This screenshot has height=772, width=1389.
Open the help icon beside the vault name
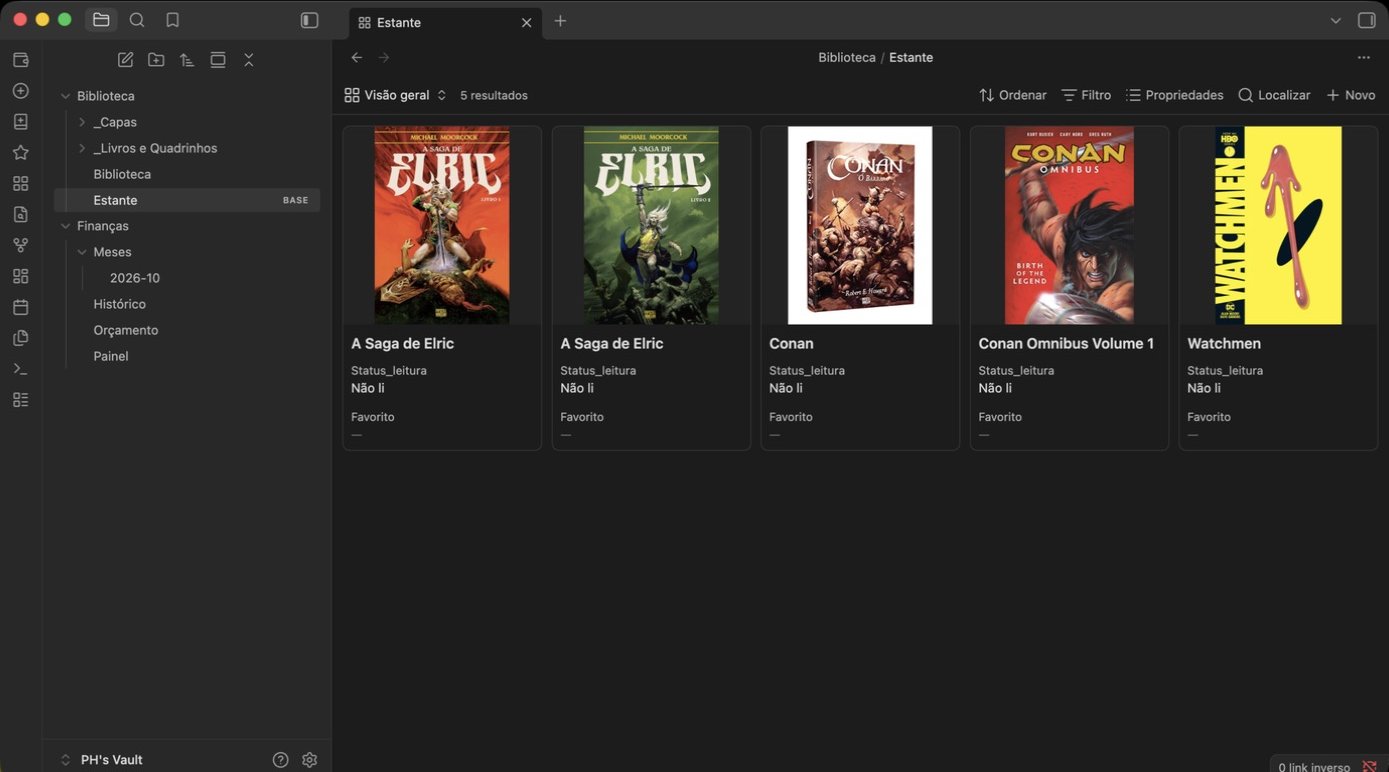click(x=280, y=760)
